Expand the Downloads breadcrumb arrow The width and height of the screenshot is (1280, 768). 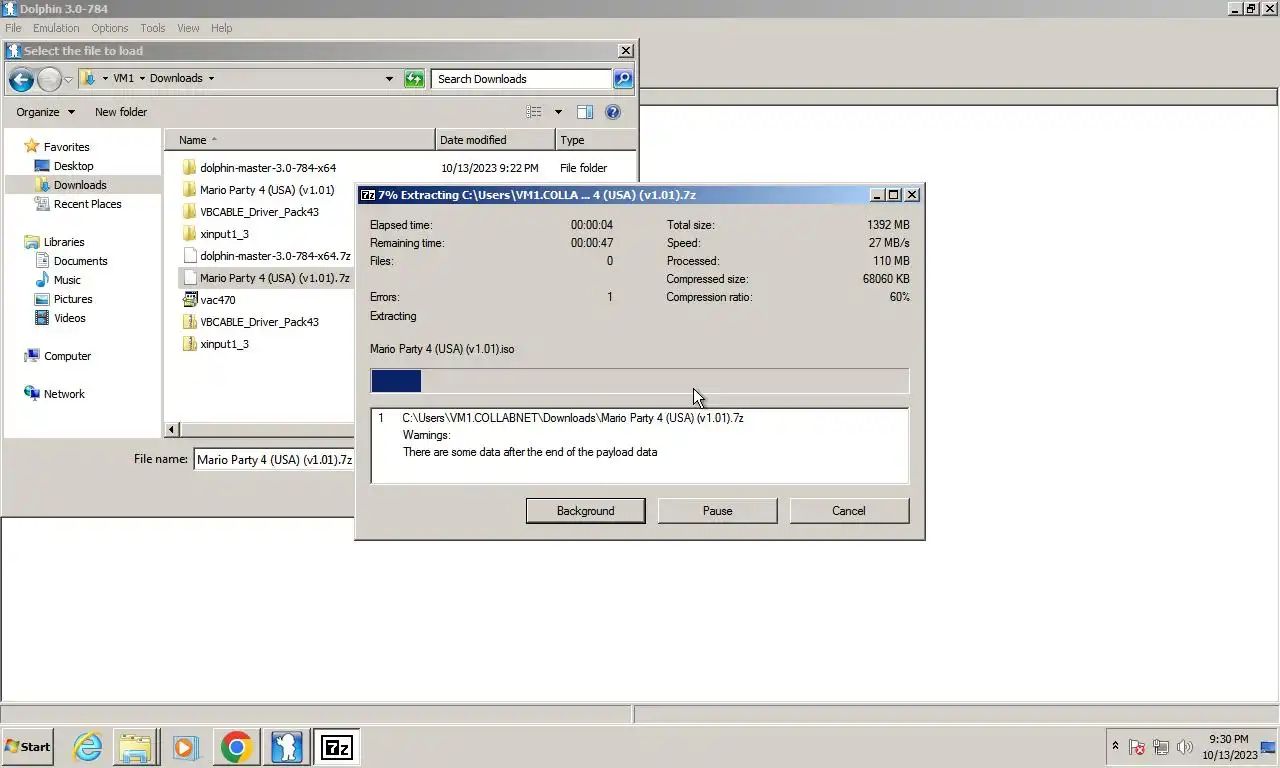point(211,79)
